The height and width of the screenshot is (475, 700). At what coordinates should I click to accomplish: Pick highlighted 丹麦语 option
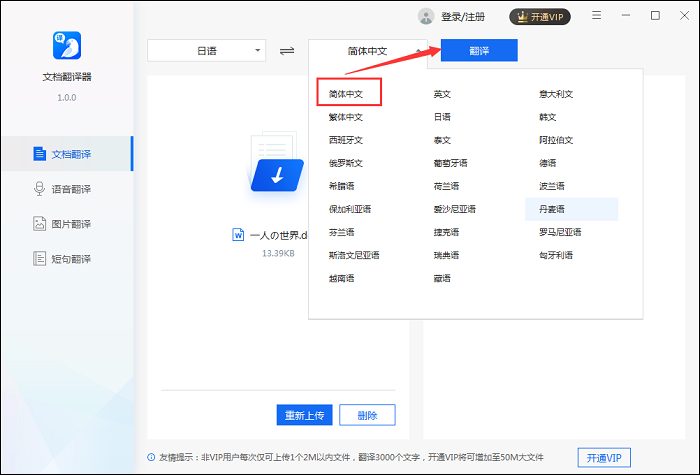[x=571, y=209]
